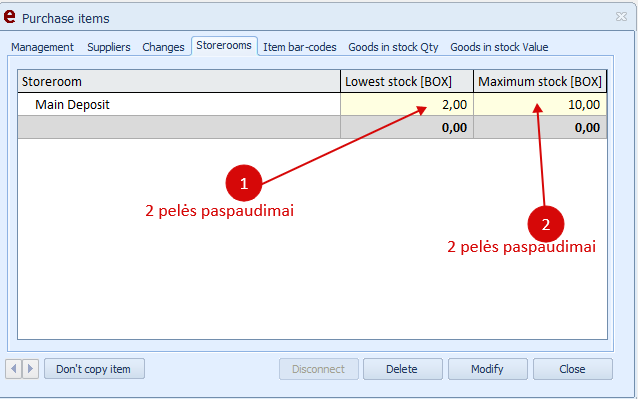Open Goods in stock Value tab
638x399 pixels.
(499, 47)
